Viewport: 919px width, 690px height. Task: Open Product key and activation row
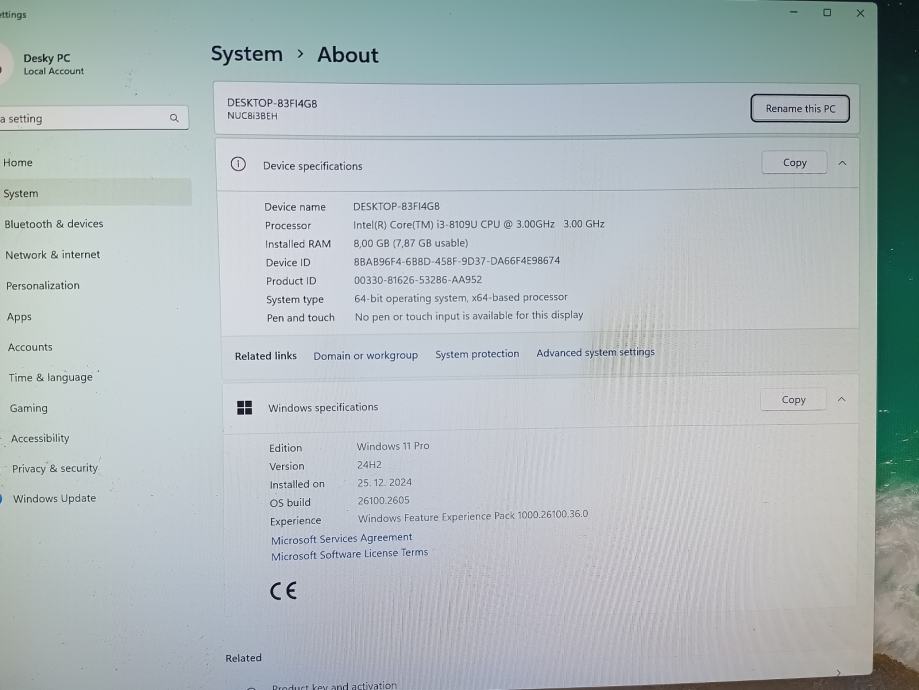tap(334, 685)
